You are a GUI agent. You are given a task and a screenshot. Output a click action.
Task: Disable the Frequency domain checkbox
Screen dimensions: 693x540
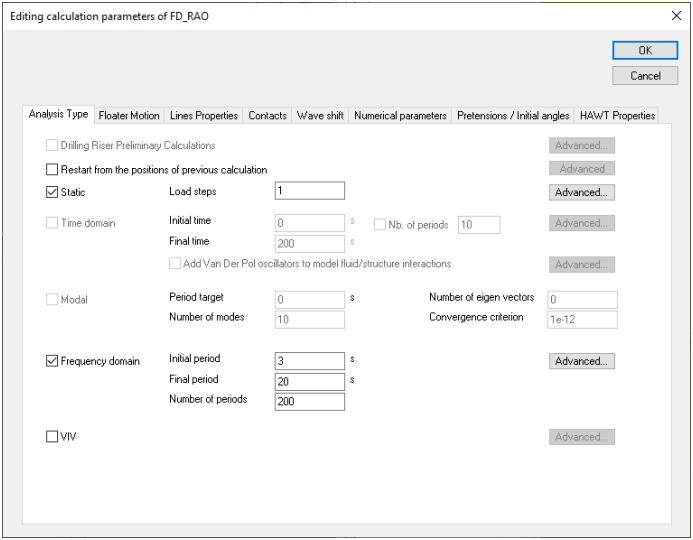[x=53, y=361]
